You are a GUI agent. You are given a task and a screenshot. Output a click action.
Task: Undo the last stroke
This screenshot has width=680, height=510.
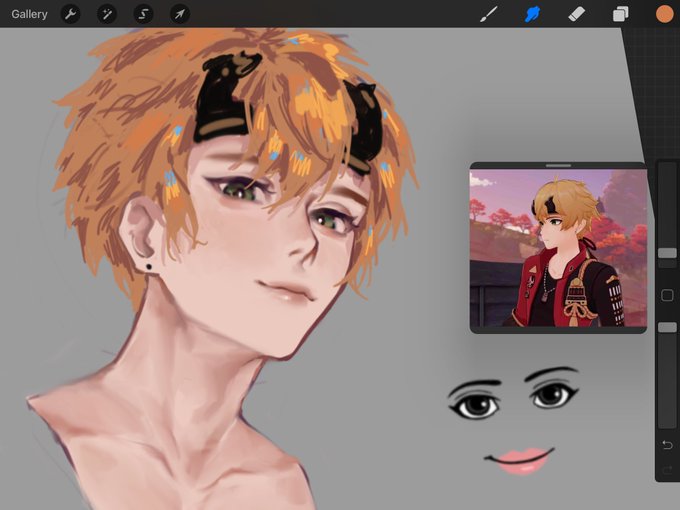tap(667, 445)
